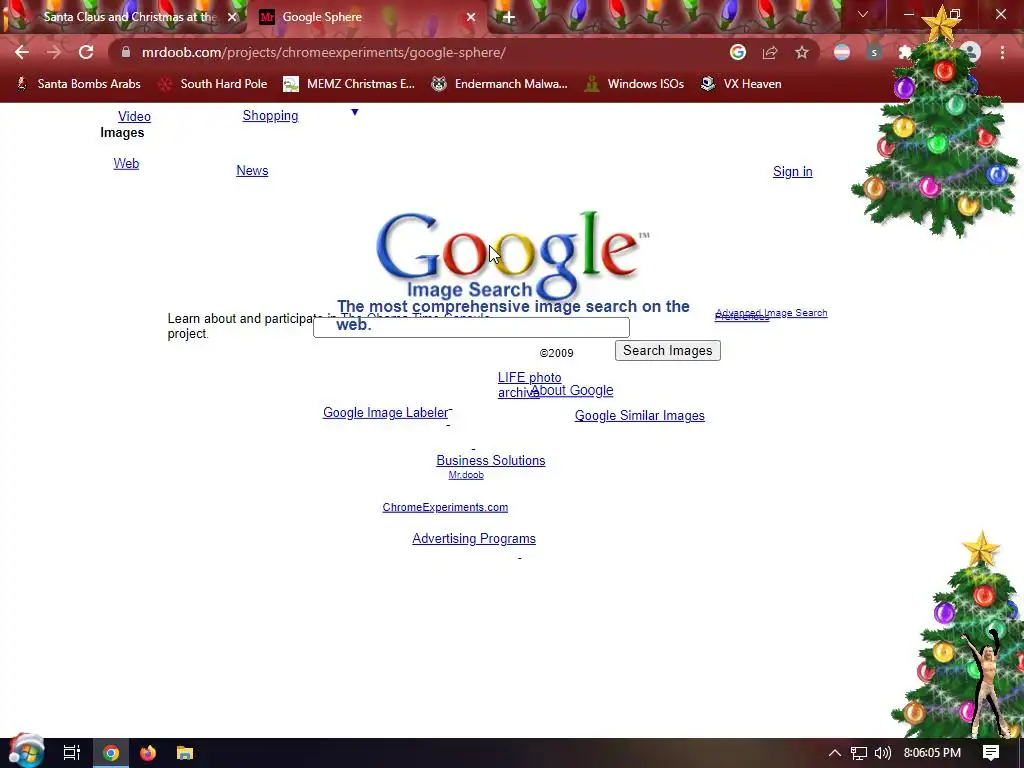Click the Shopping link

(270, 116)
